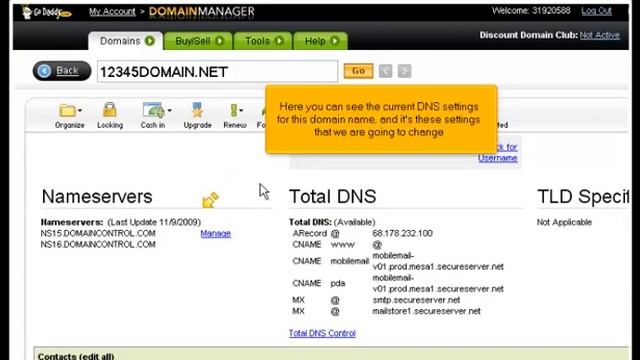Expand the Organize dropdown arrow
Screen dimensions: 640x360
(80, 110)
